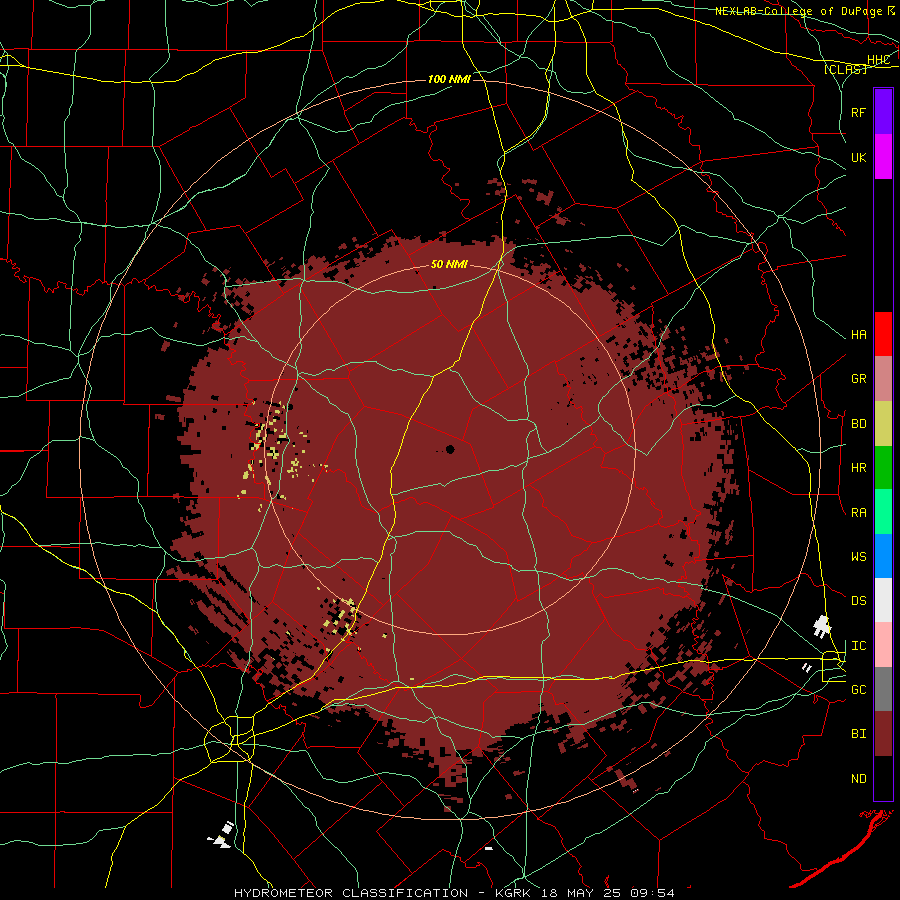Image resolution: width=900 pixels, height=900 pixels.
Task: Select the IC light-pink legend swatch
Action: (883, 645)
